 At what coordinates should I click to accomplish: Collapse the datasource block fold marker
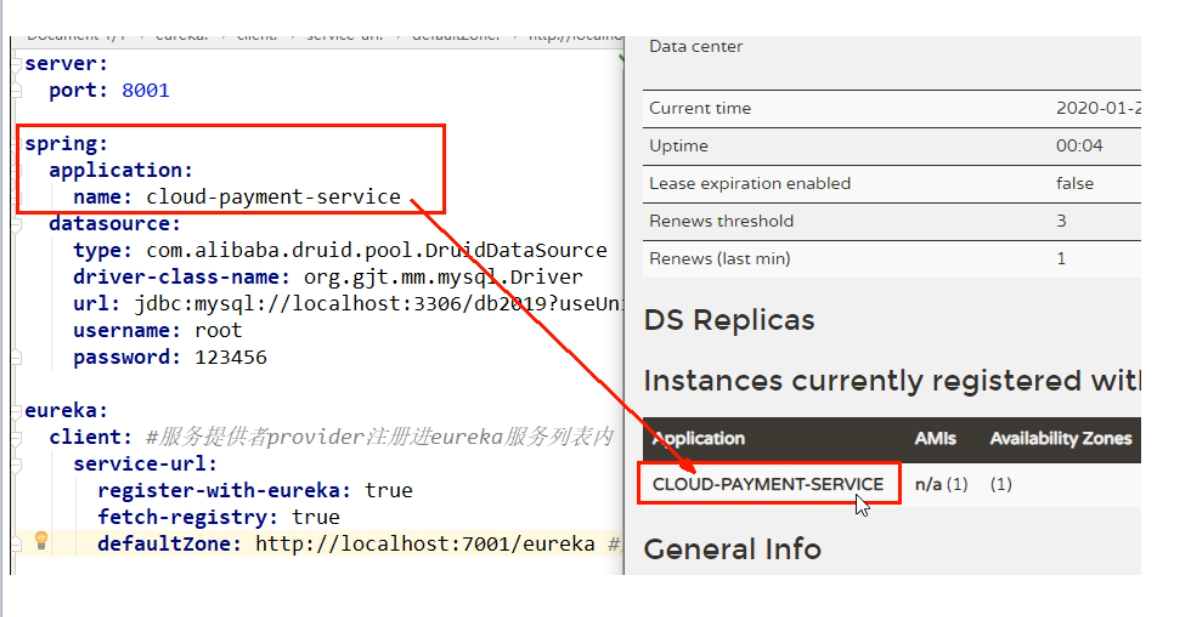click(x=16, y=224)
